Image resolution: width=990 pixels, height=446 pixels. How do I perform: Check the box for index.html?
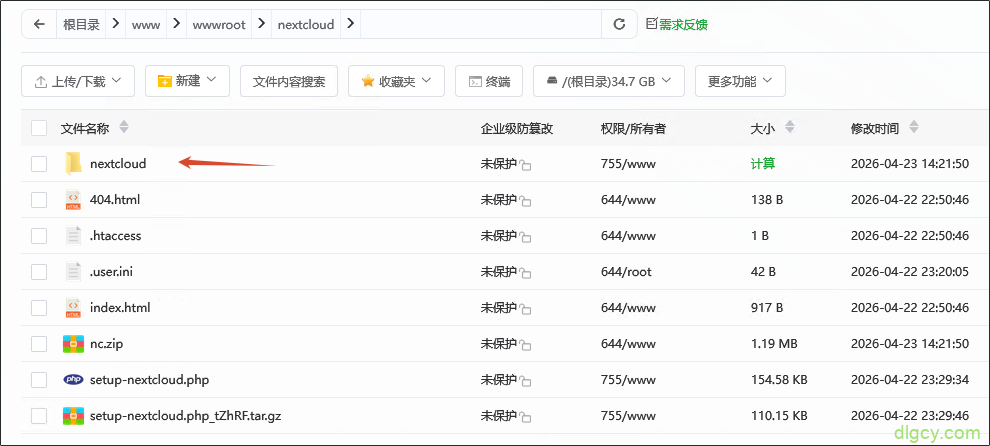[x=39, y=308]
